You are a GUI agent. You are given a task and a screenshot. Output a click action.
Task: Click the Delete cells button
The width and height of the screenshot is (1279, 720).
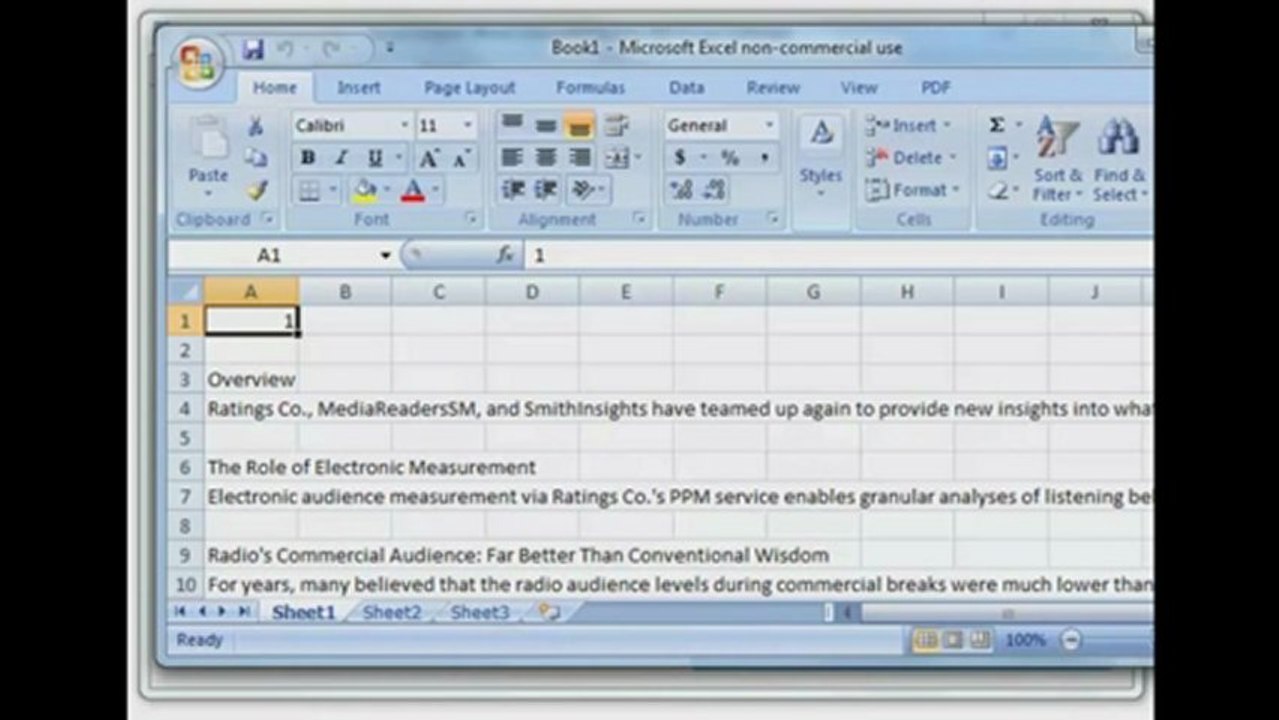910,158
